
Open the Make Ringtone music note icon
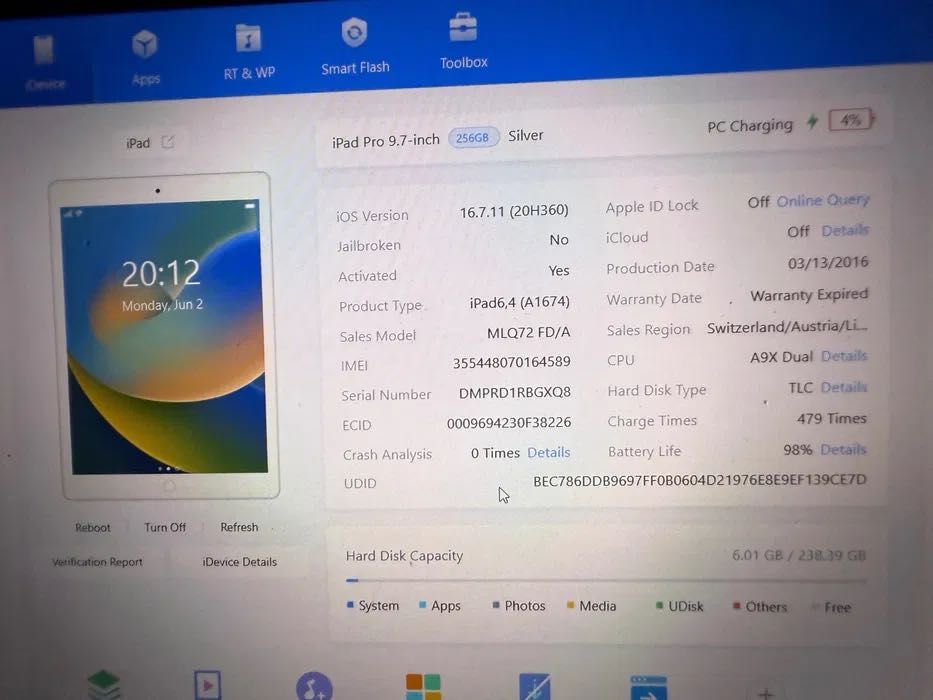tap(314, 686)
